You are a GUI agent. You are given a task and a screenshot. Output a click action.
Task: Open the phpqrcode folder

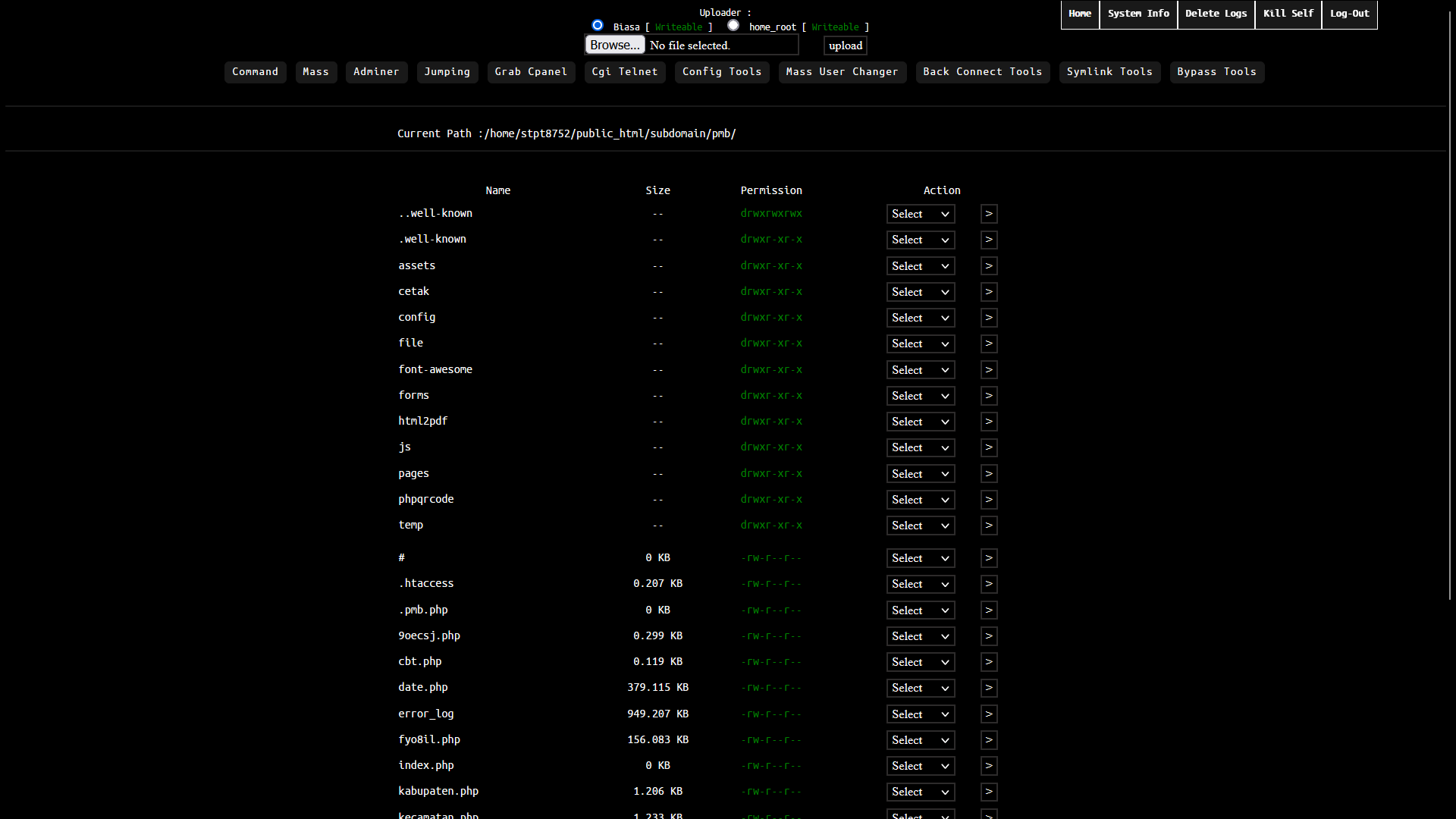tap(426, 499)
